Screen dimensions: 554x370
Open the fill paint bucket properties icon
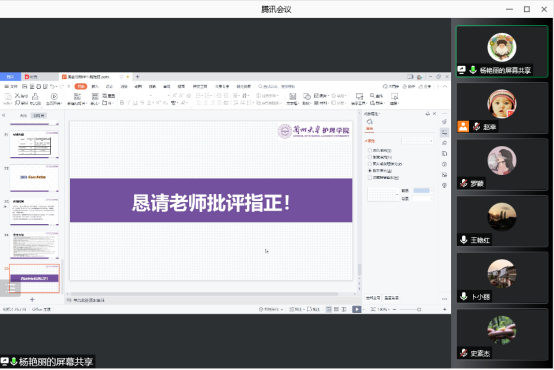tap(370, 123)
